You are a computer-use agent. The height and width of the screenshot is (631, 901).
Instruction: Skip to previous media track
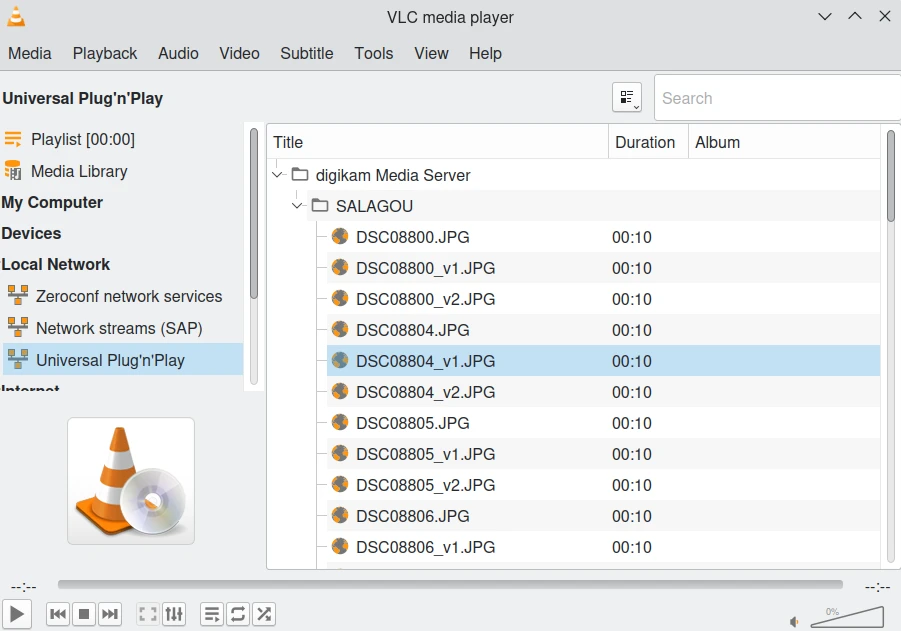(x=58, y=614)
